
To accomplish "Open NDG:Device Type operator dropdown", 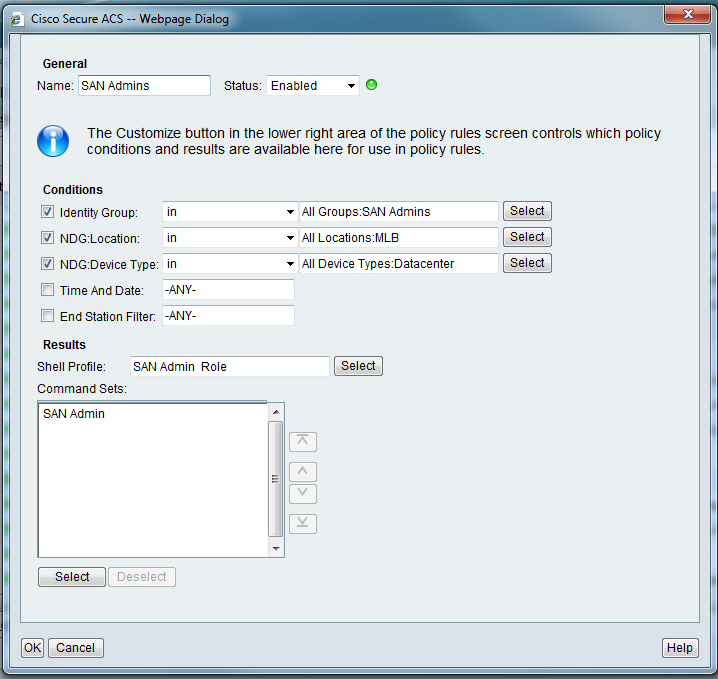I will [230, 264].
